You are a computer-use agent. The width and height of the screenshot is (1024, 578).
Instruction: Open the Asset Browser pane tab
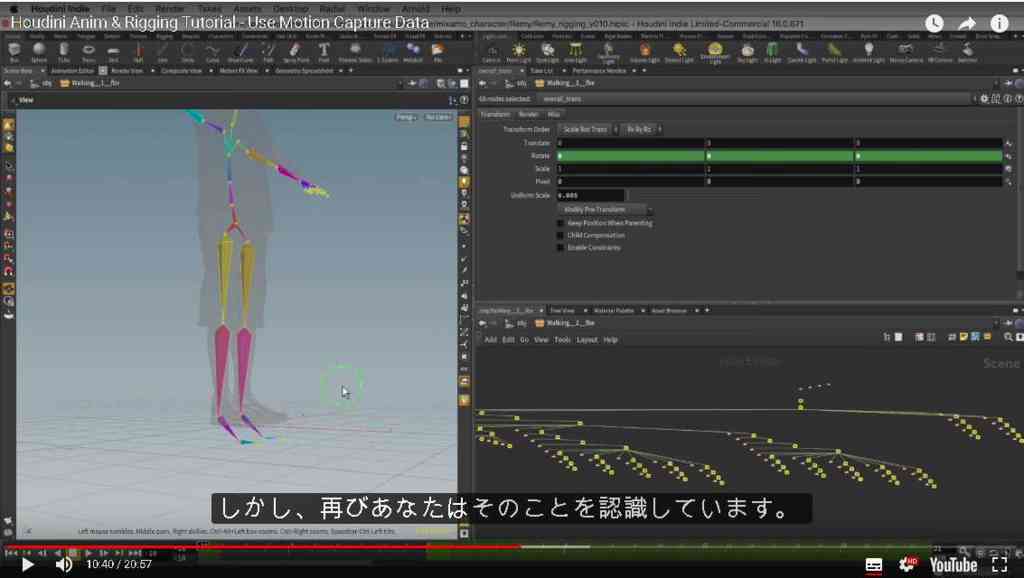point(669,311)
